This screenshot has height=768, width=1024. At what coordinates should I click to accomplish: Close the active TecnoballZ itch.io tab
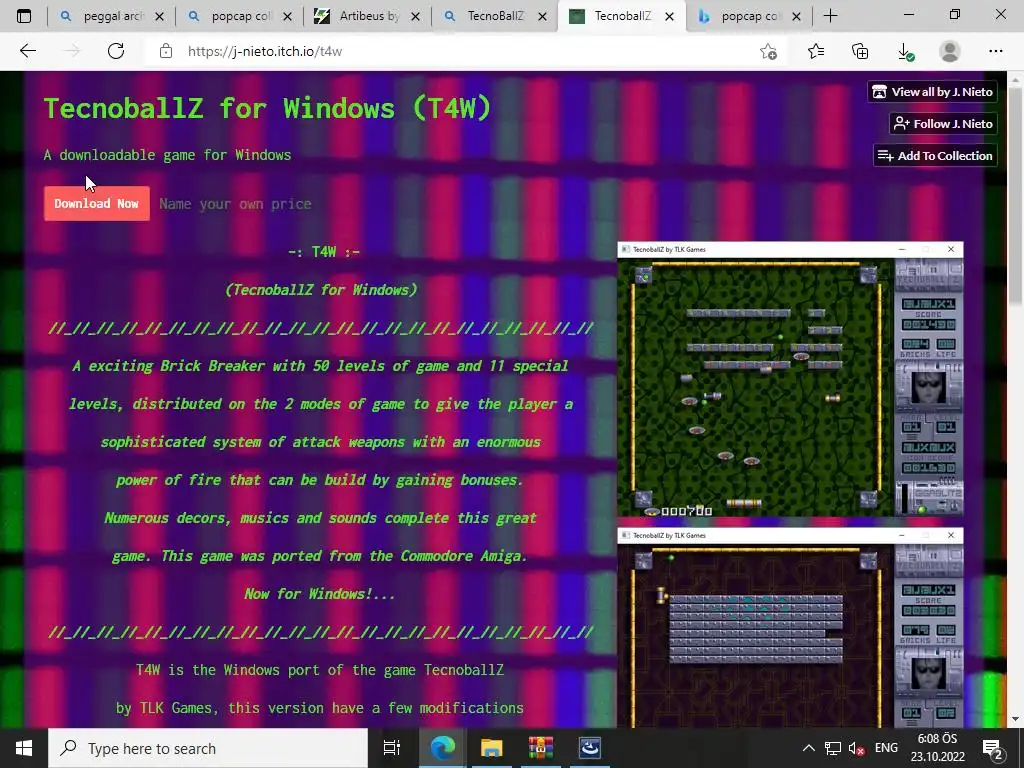coord(669,17)
